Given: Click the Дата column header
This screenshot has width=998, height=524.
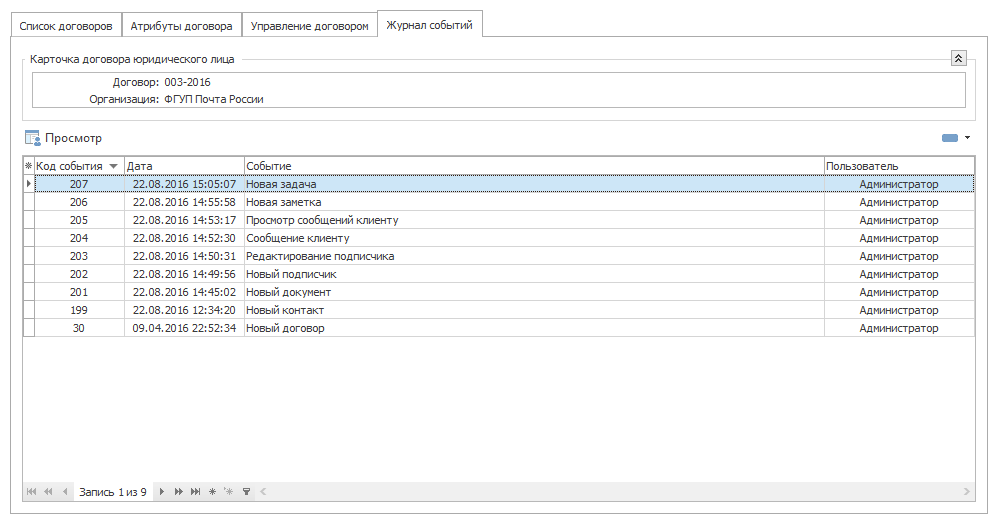Looking at the screenshot, I should 184,166.
